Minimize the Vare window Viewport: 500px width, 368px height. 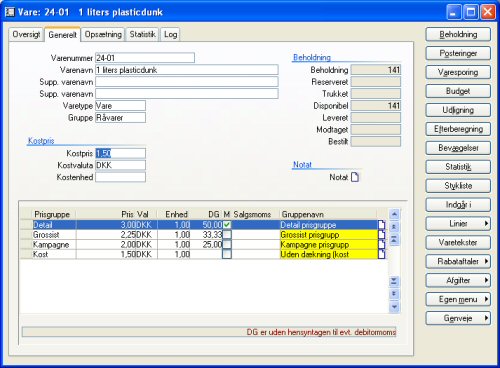click(454, 12)
